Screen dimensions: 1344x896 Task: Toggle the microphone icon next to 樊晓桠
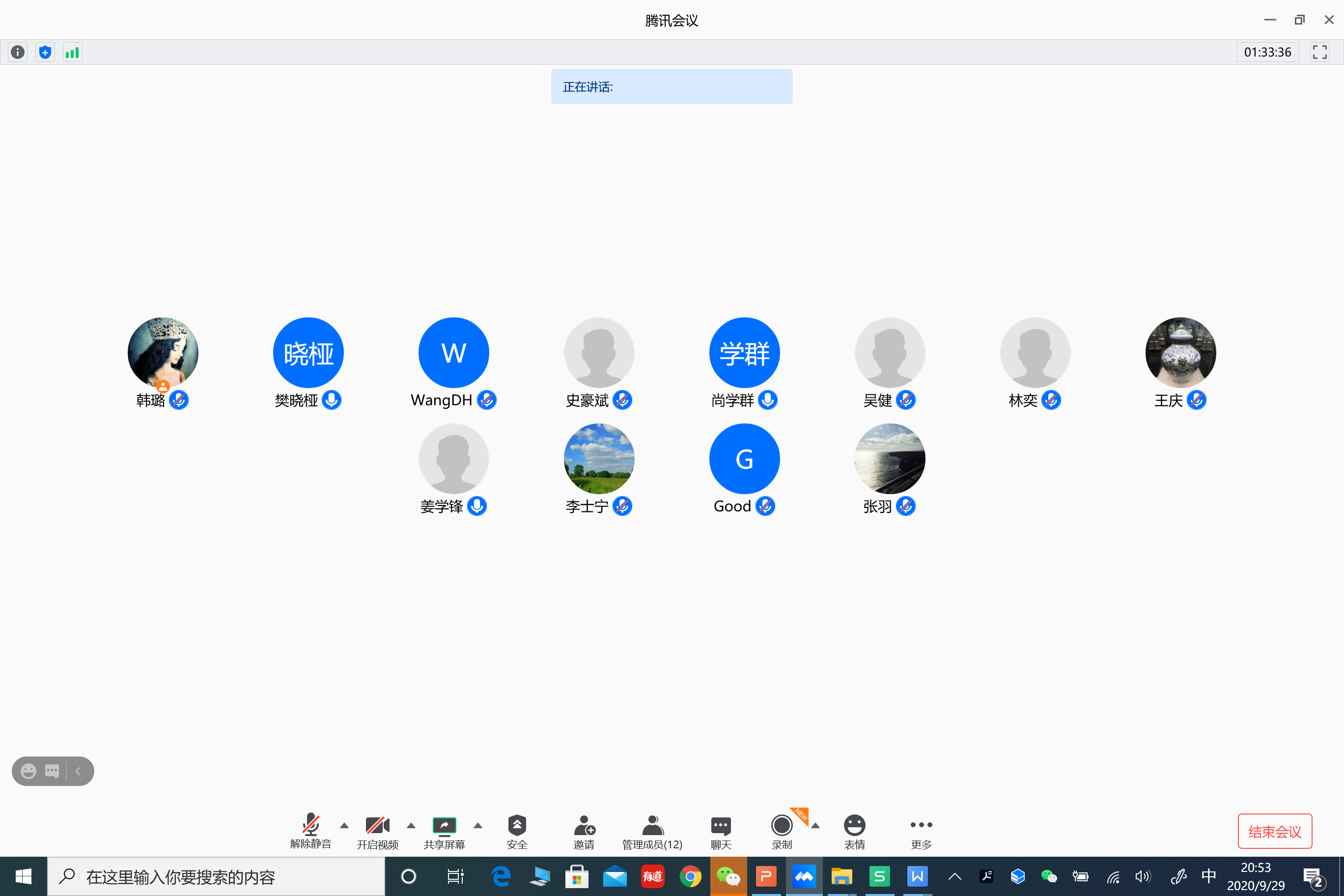coord(332,400)
